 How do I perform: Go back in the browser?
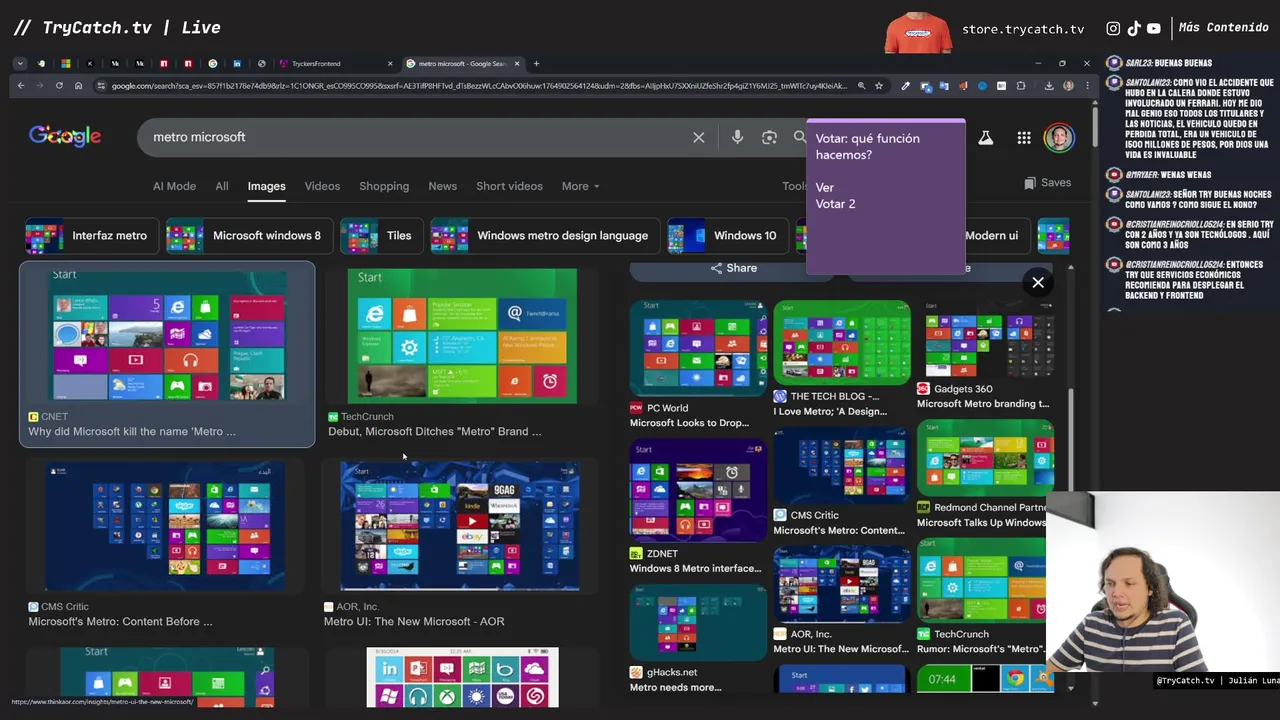pyautogui.click(x=20, y=86)
